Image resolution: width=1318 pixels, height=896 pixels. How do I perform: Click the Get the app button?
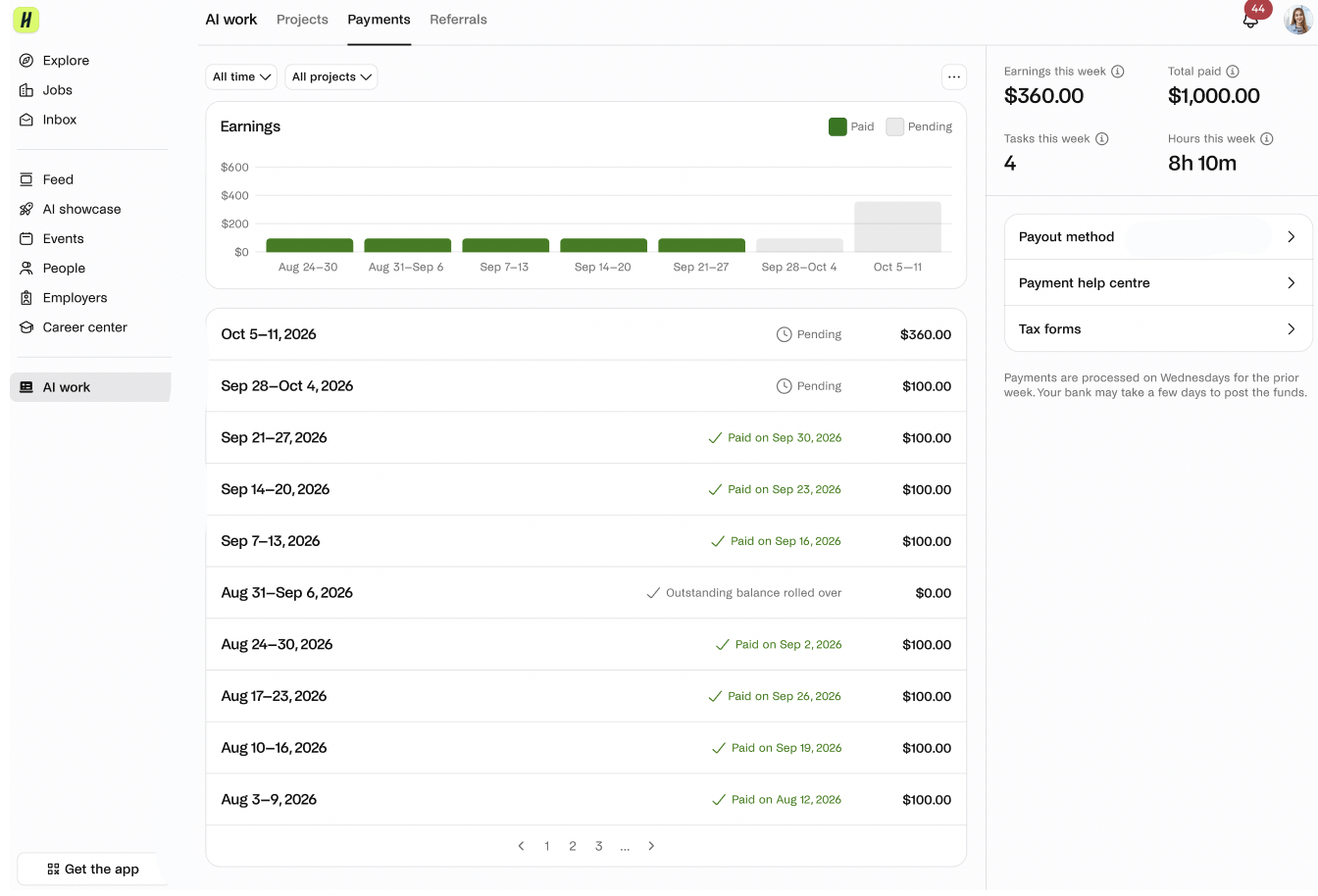[93, 870]
